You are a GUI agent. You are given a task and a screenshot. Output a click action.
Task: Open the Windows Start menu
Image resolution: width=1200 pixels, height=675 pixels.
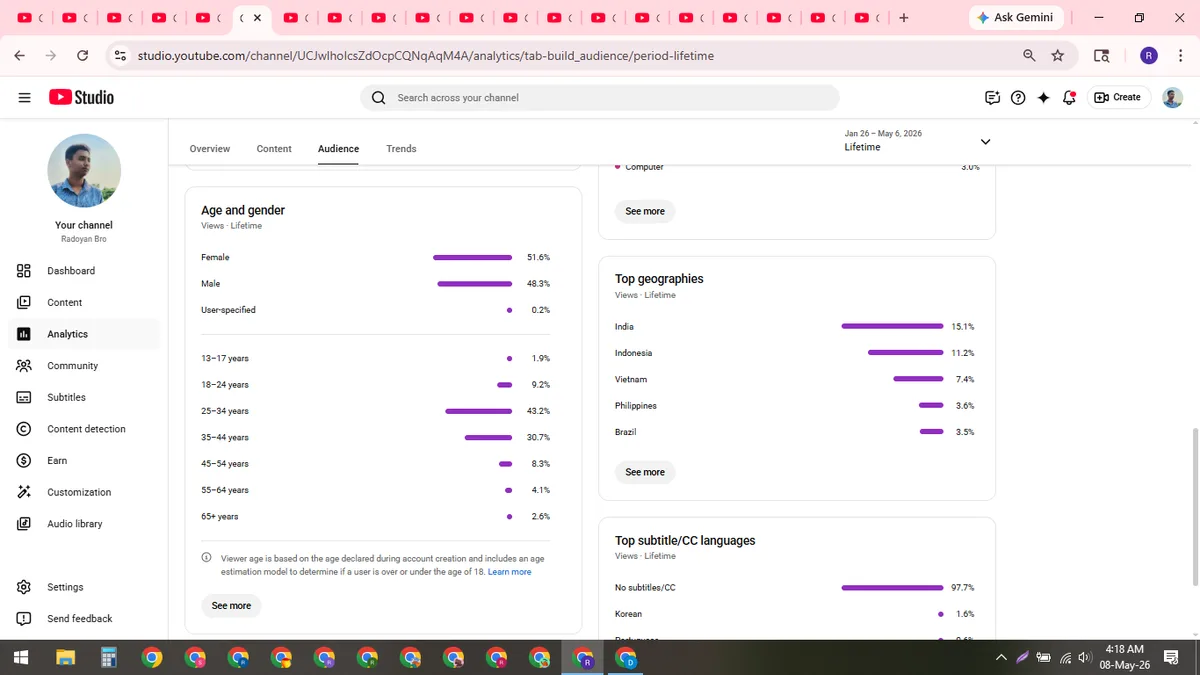(x=21, y=657)
